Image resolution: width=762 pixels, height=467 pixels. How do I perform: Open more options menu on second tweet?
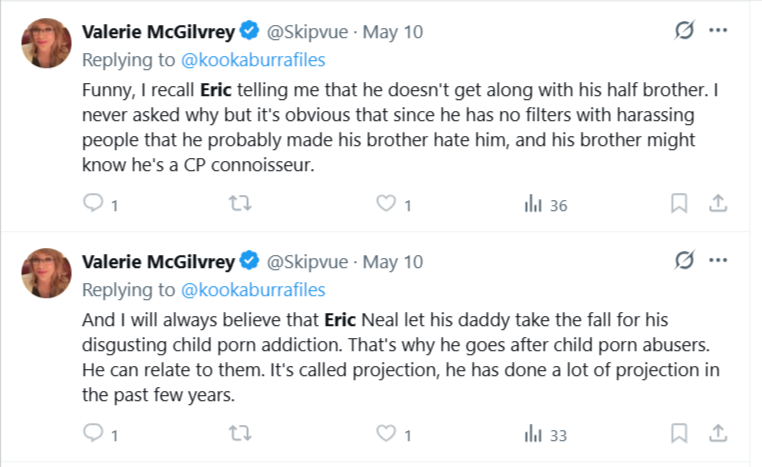[x=718, y=261]
